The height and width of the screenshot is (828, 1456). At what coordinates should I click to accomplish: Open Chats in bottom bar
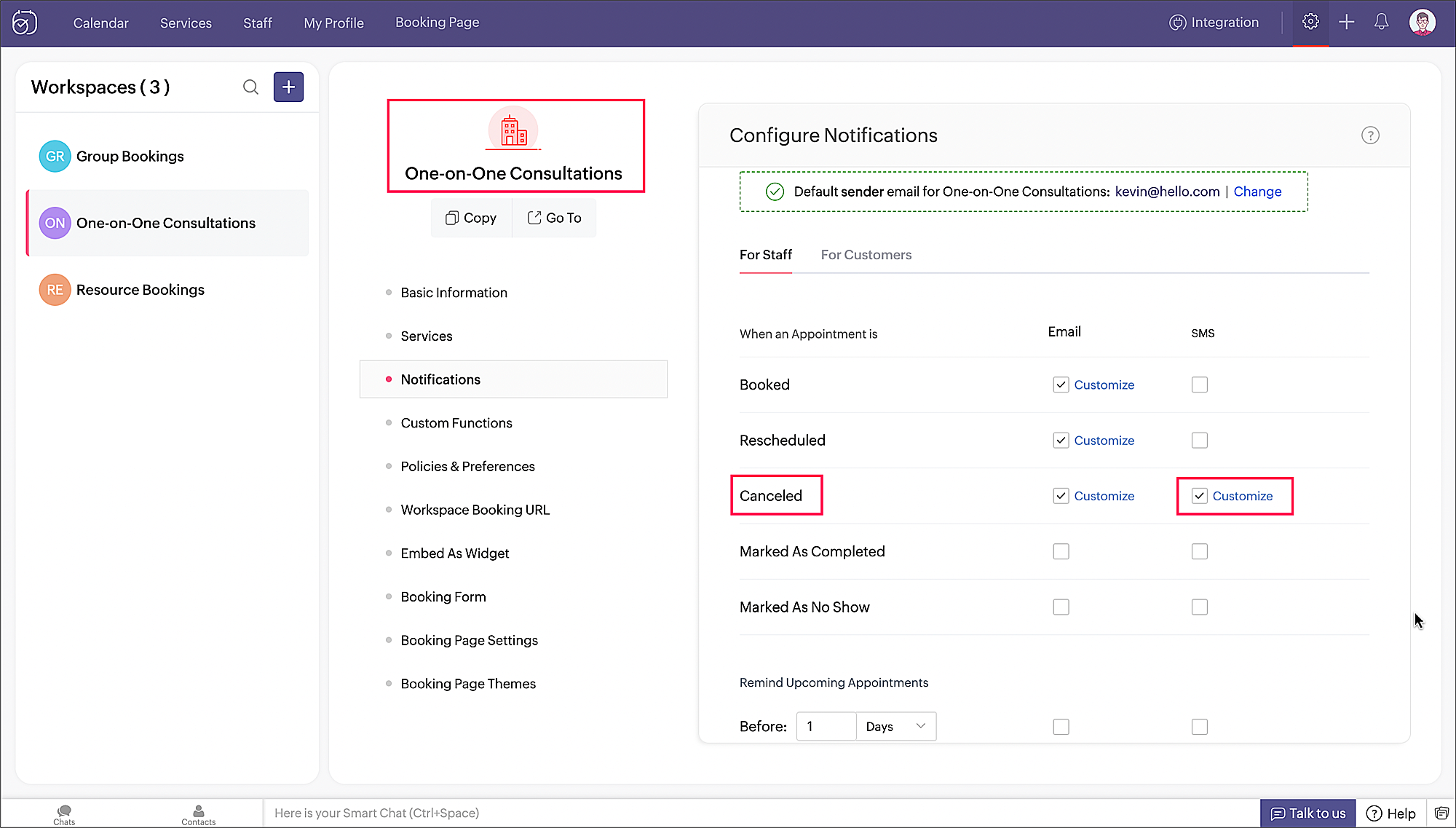point(64,815)
